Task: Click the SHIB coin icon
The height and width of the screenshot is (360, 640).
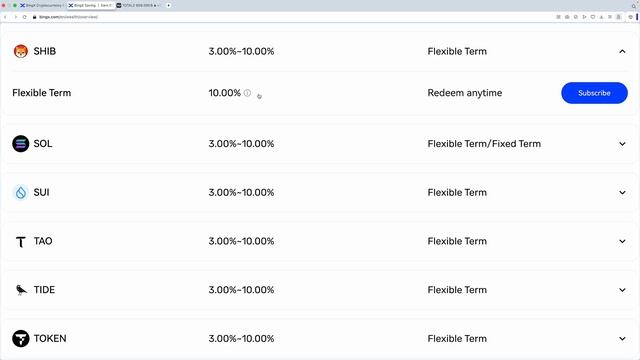Action: (20, 51)
